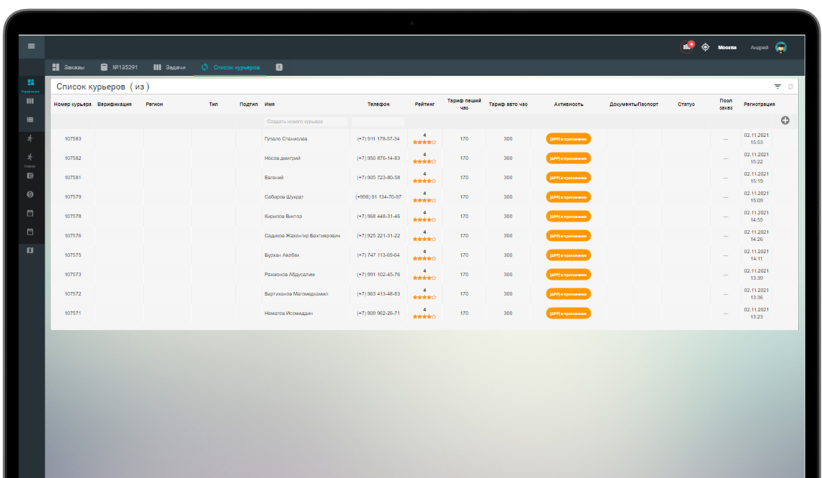Click the star rating in row 107579
Viewport: 822px width, 478px height.
pos(424,200)
